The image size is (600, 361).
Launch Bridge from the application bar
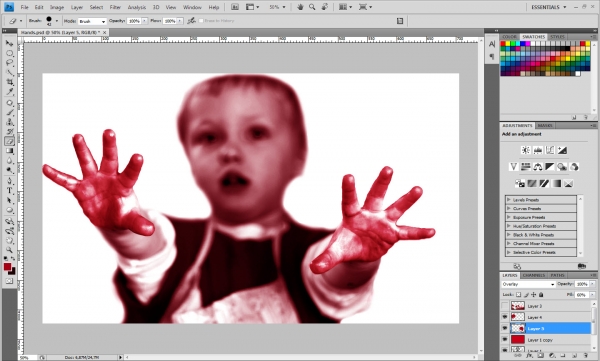pos(235,7)
